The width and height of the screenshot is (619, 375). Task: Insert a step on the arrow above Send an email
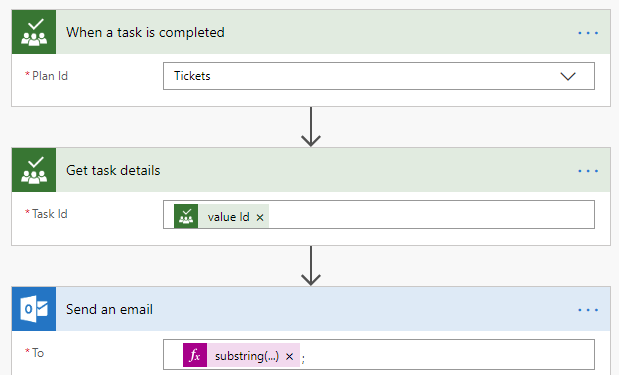(311, 266)
